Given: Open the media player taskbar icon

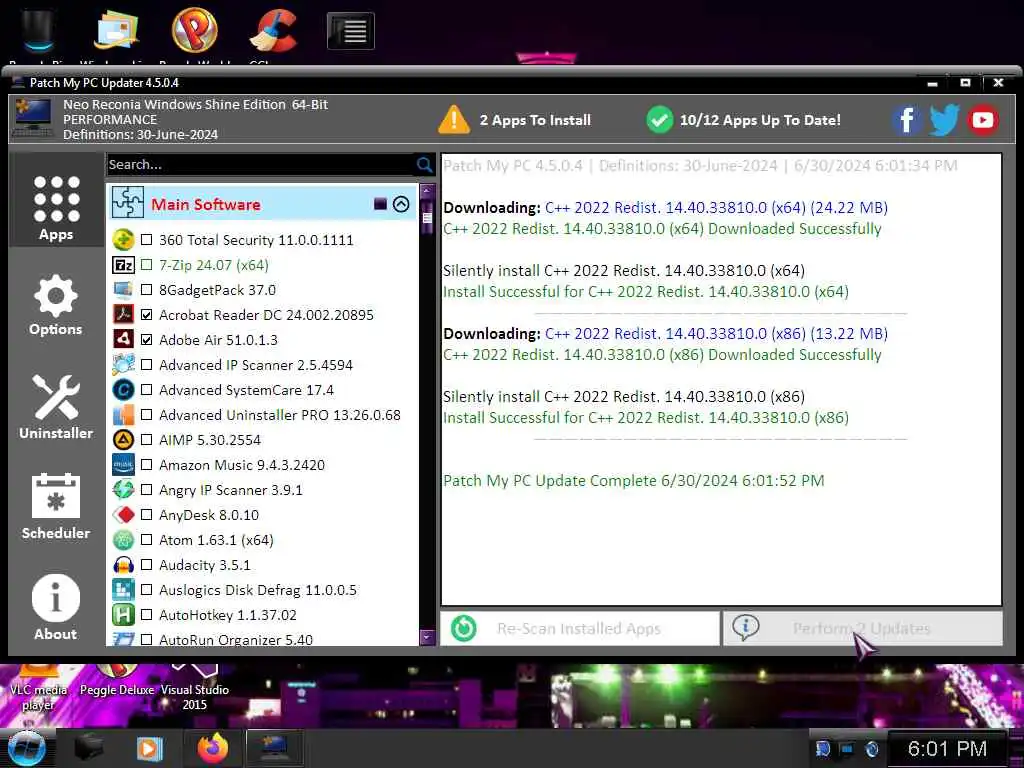Looking at the screenshot, I should coord(150,748).
